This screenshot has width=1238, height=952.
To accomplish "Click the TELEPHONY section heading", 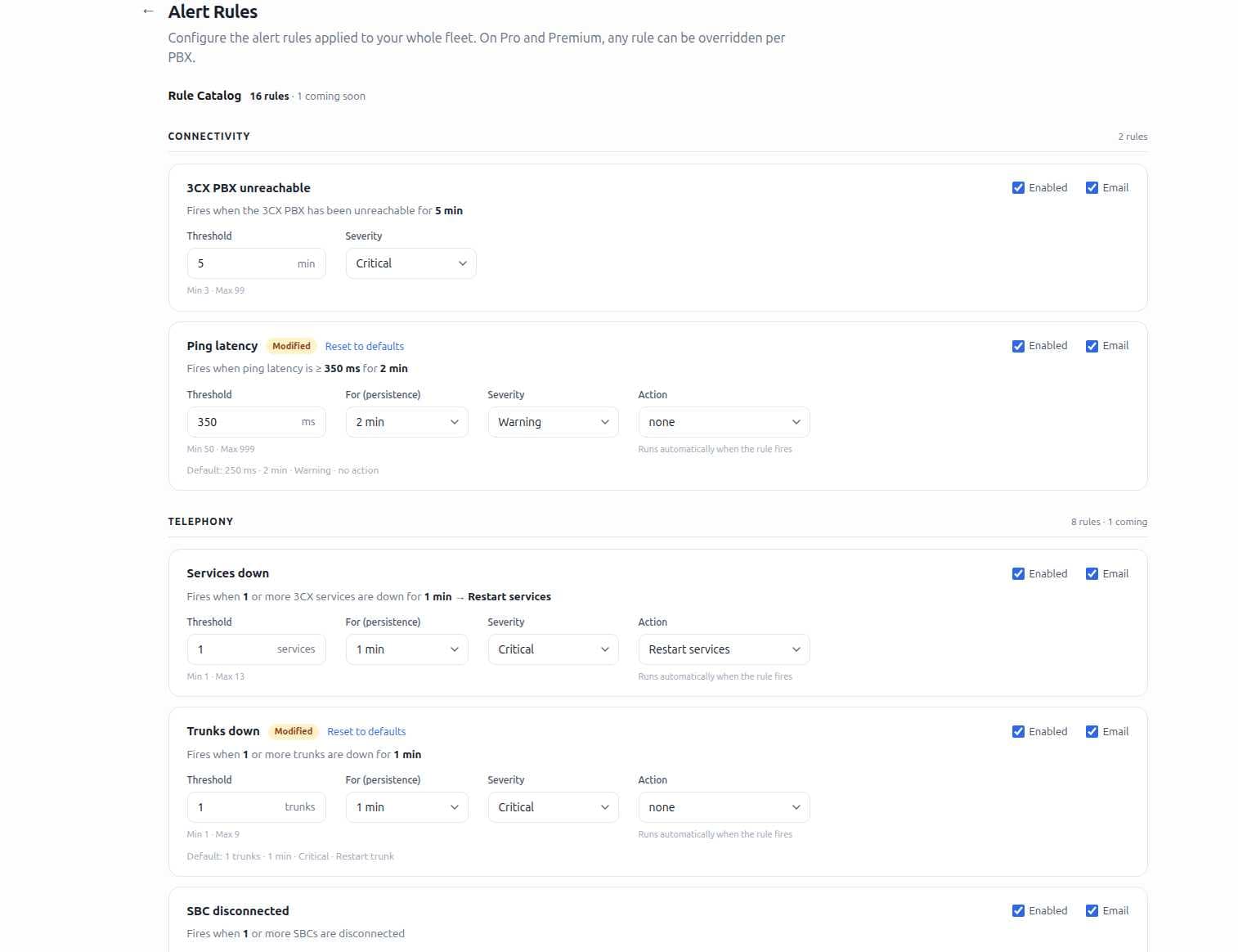I will coord(200,522).
